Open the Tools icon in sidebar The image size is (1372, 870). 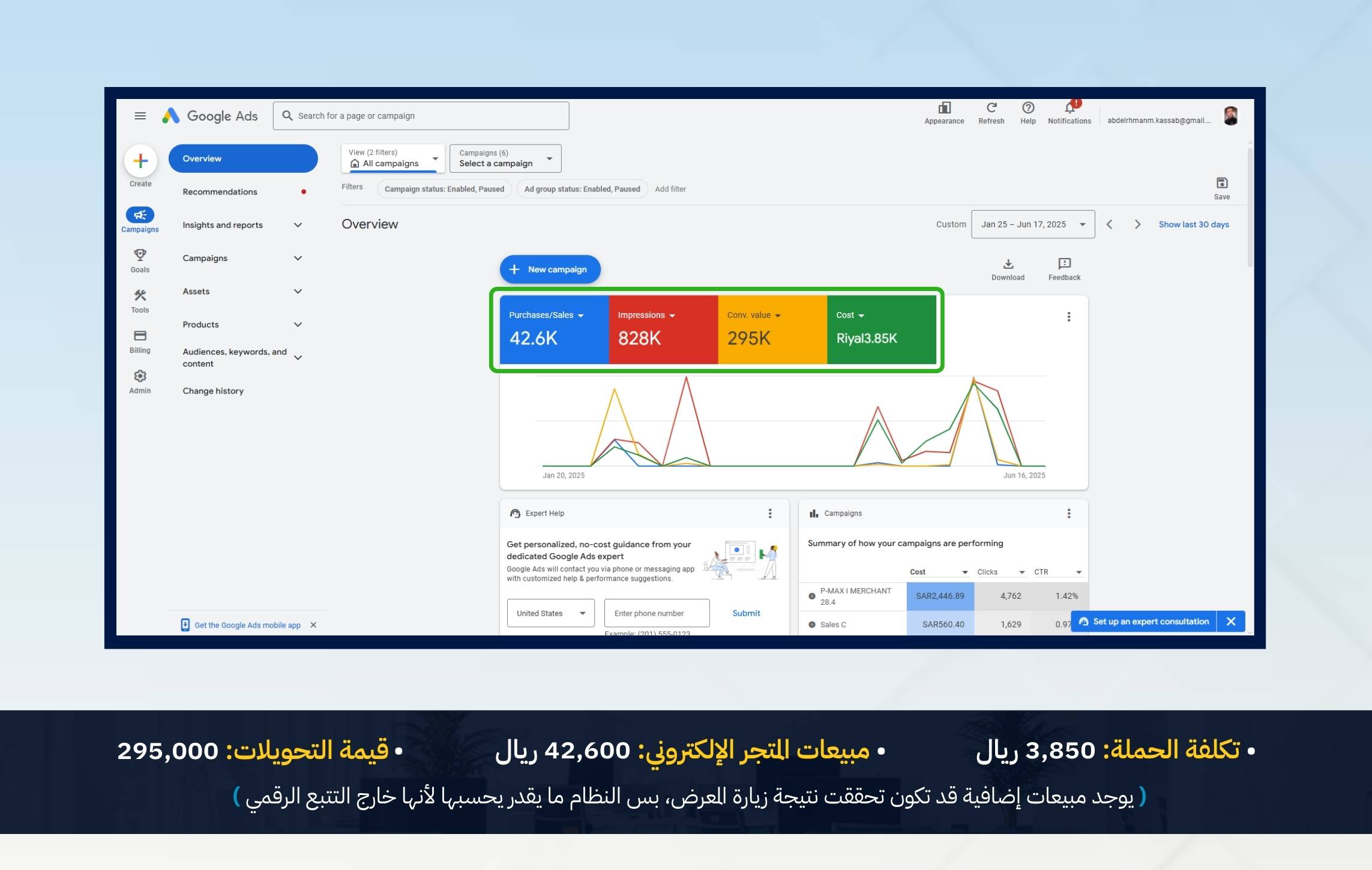coord(140,295)
